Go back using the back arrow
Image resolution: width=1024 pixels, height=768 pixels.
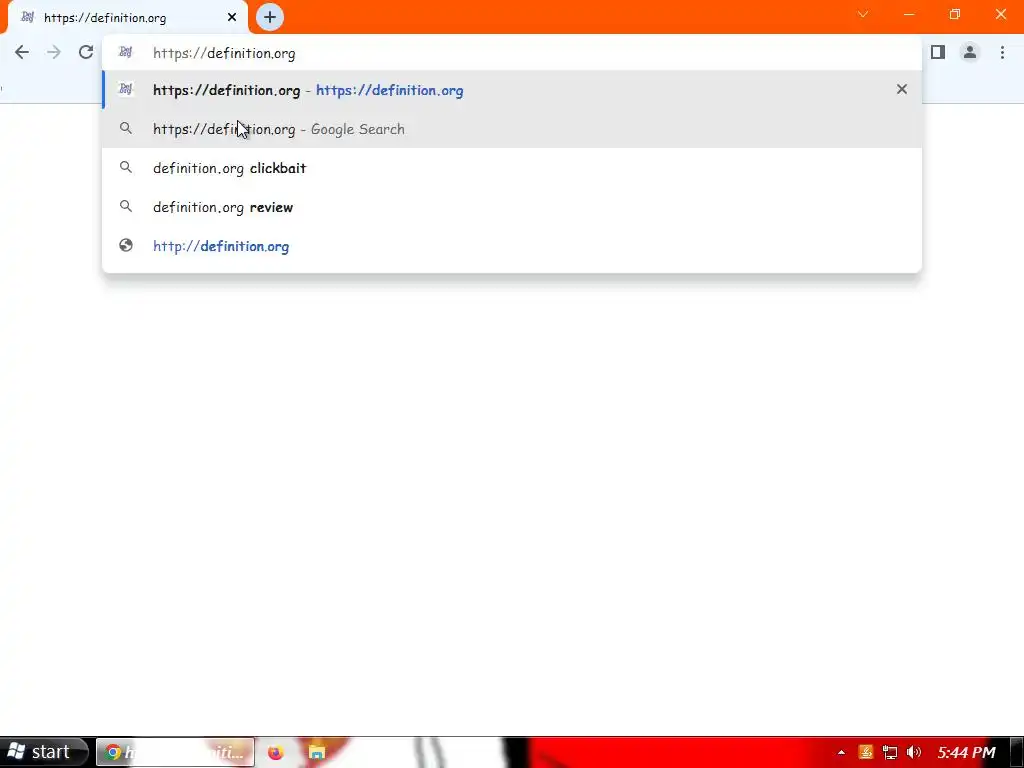coord(22,52)
